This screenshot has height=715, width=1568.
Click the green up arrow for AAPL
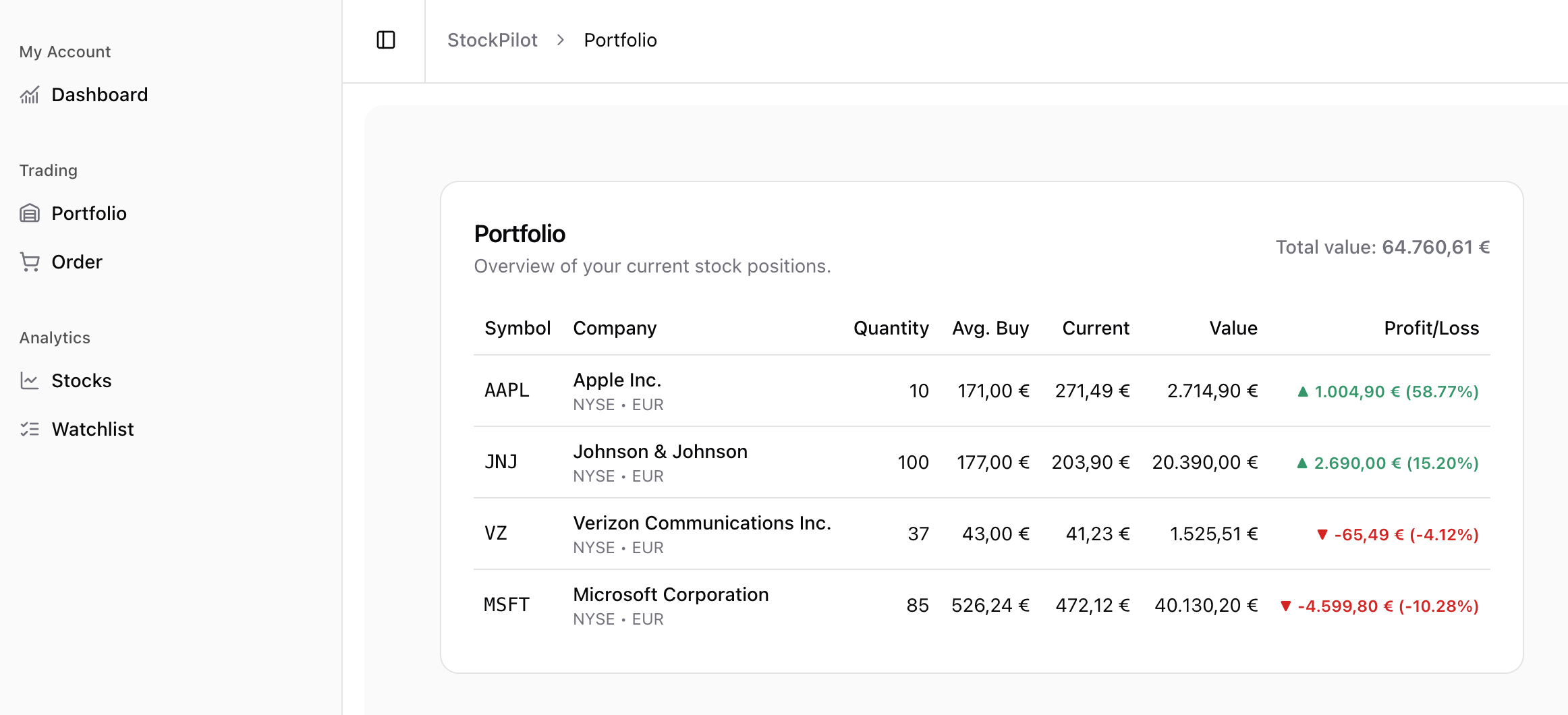pyautogui.click(x=1303, y=392)
